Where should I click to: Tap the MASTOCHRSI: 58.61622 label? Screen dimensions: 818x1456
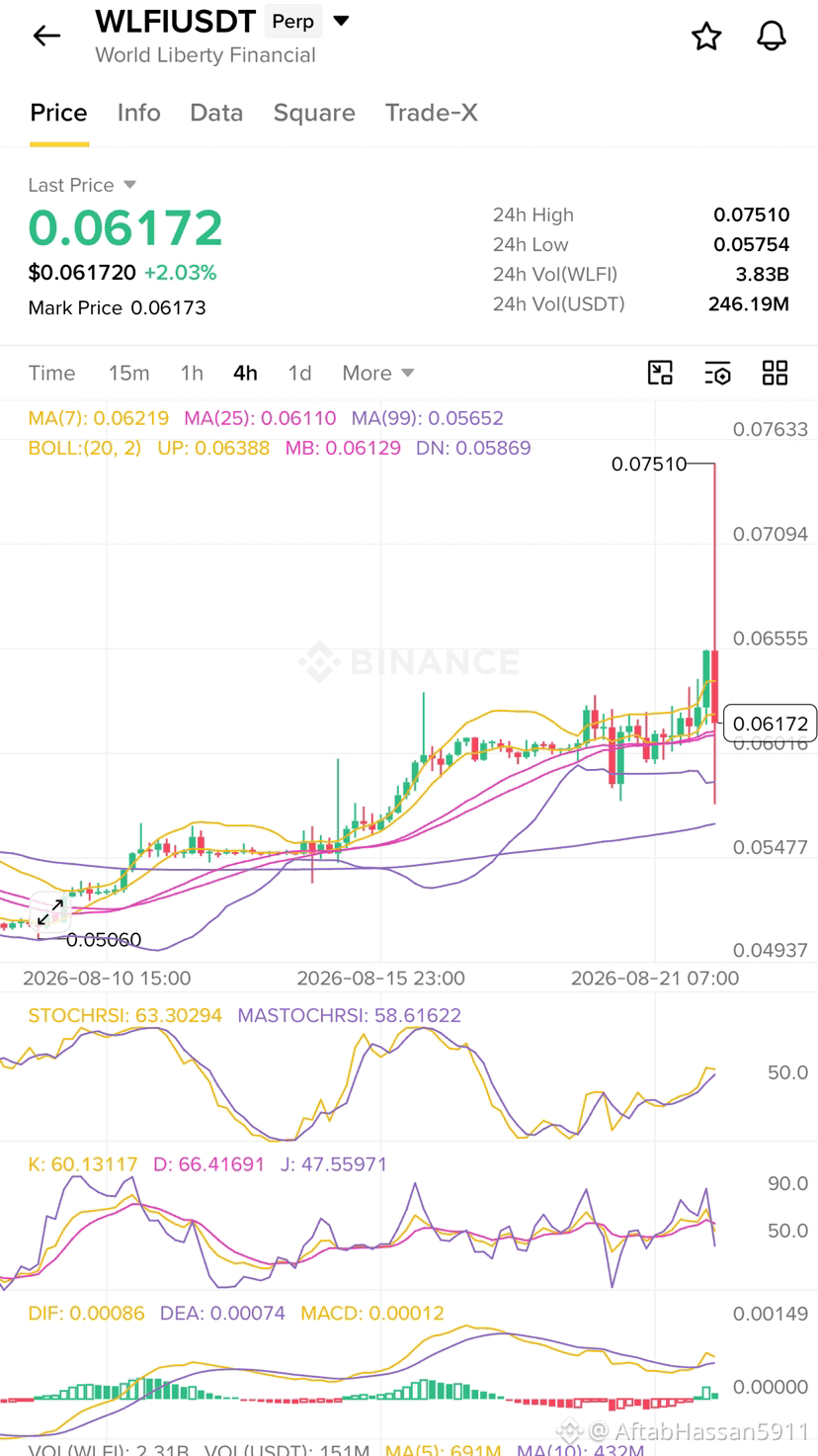click(349, 1015)
